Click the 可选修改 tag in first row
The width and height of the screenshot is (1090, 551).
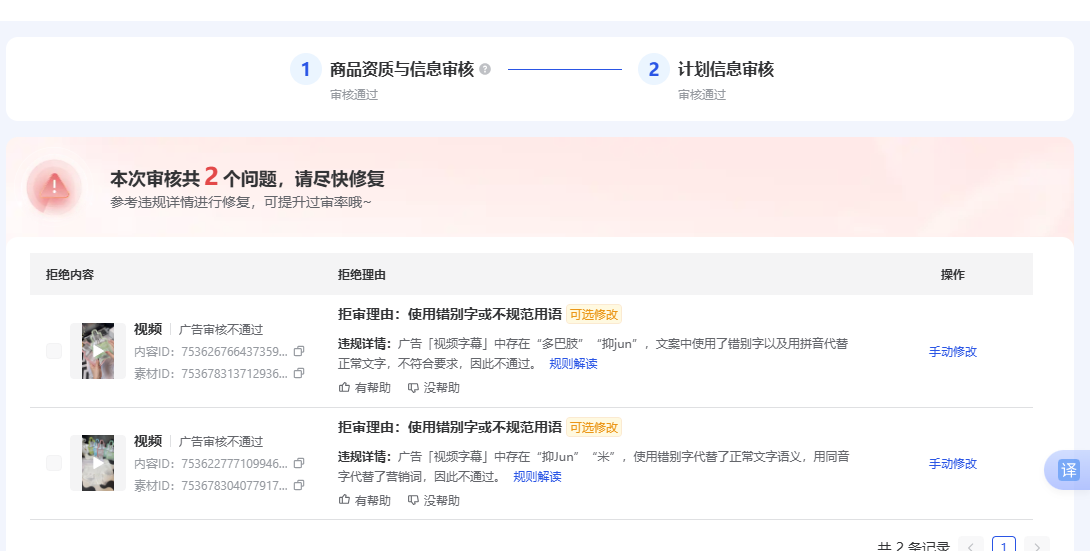point(594,315)
